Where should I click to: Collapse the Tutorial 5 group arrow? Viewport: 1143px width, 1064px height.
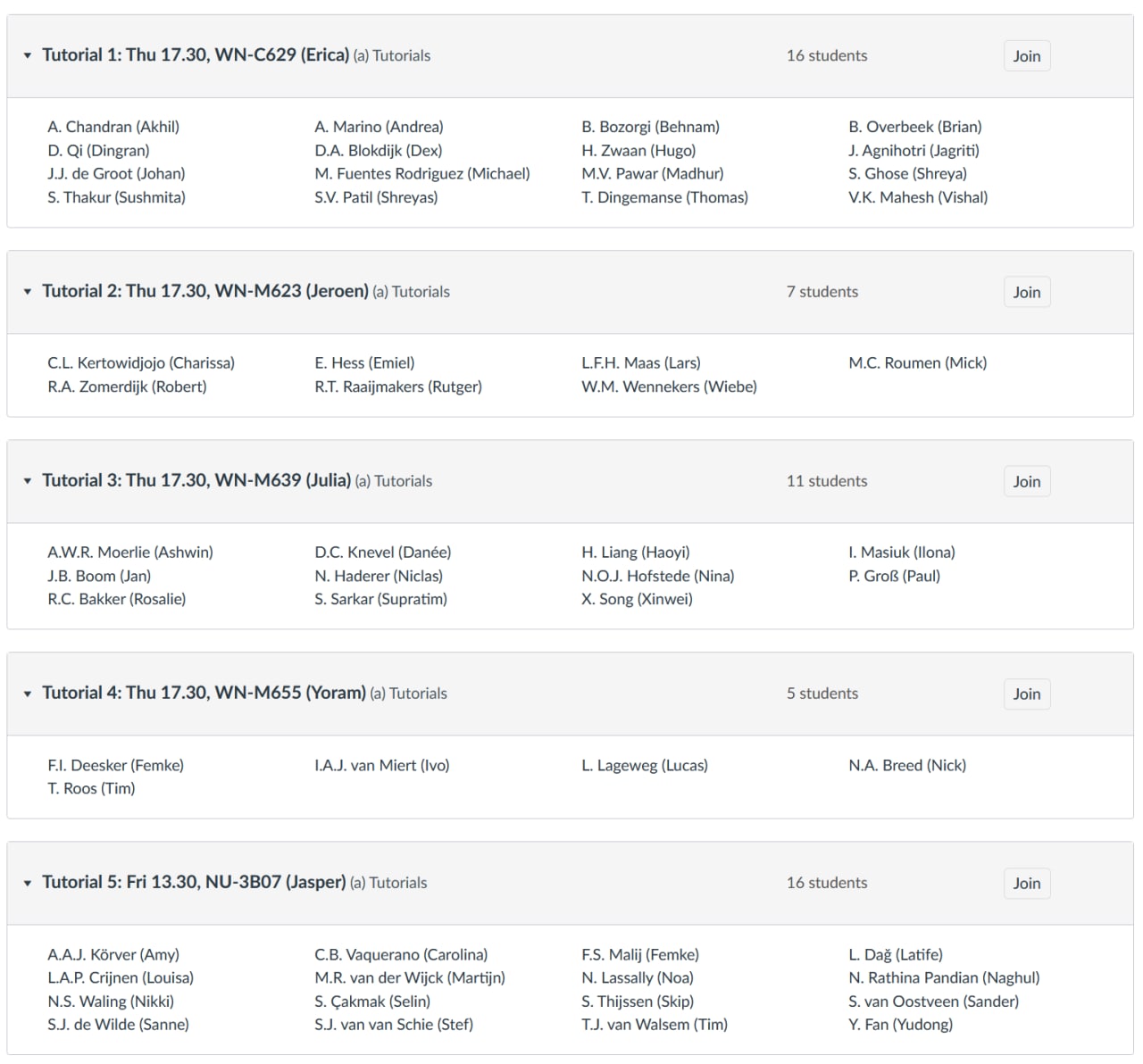[x=28, y=883]
